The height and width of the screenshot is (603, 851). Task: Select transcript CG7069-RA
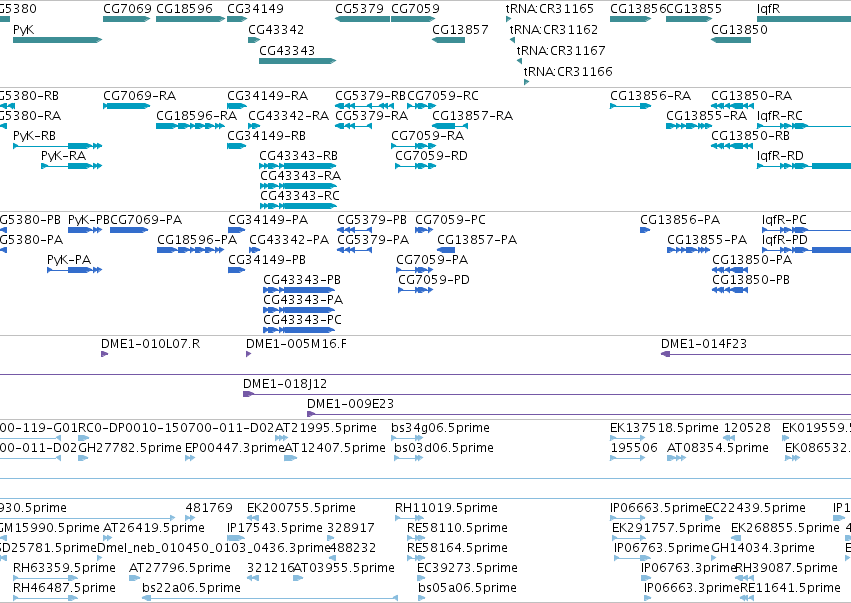(x=126, y=106)
